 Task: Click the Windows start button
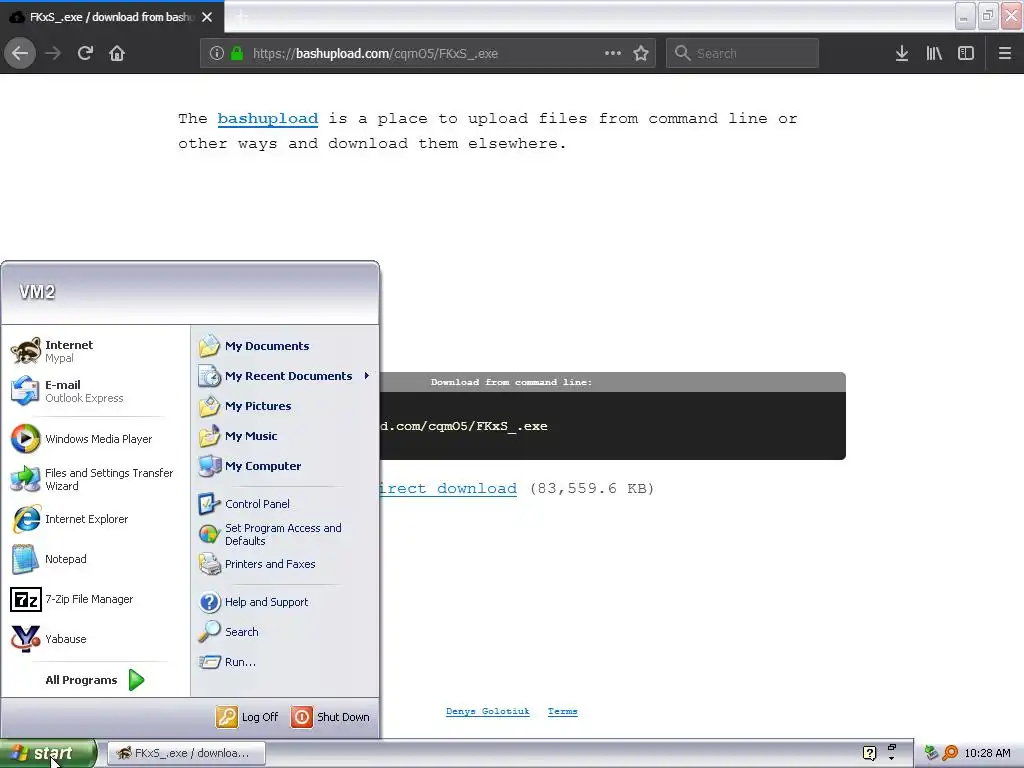(x=48, y=753)
